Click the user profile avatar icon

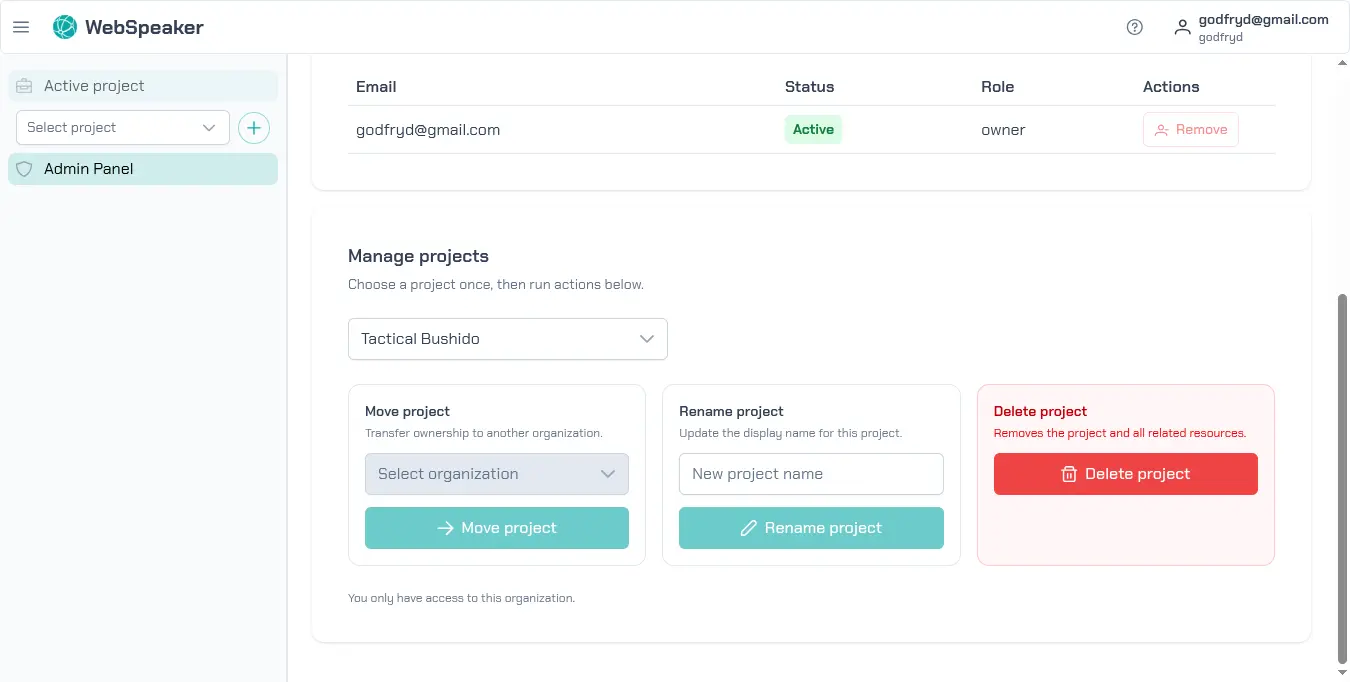click(x=1182, y=27)
